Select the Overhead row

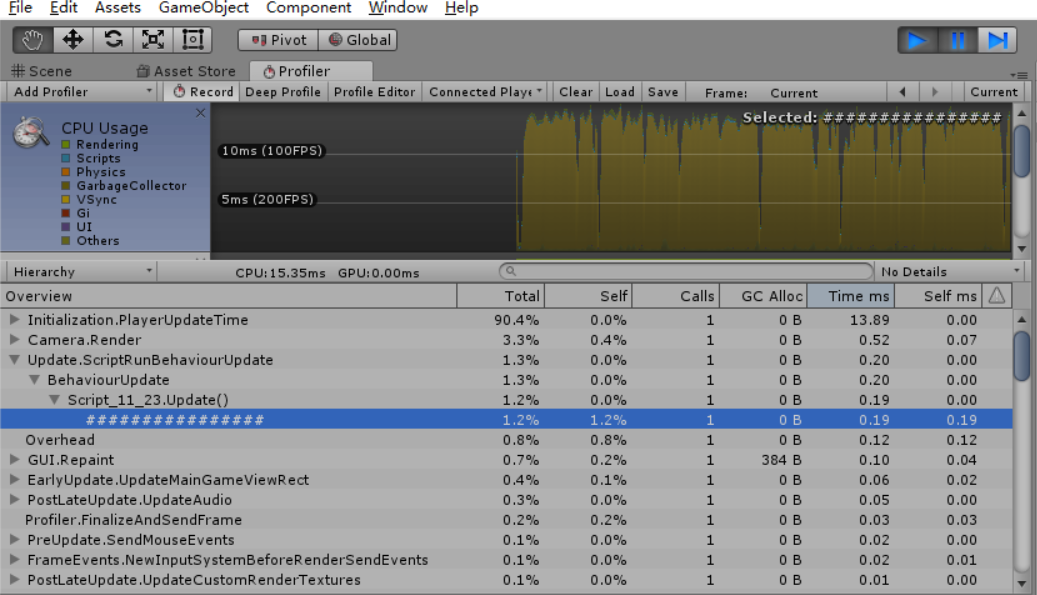(x=507, y=440)
